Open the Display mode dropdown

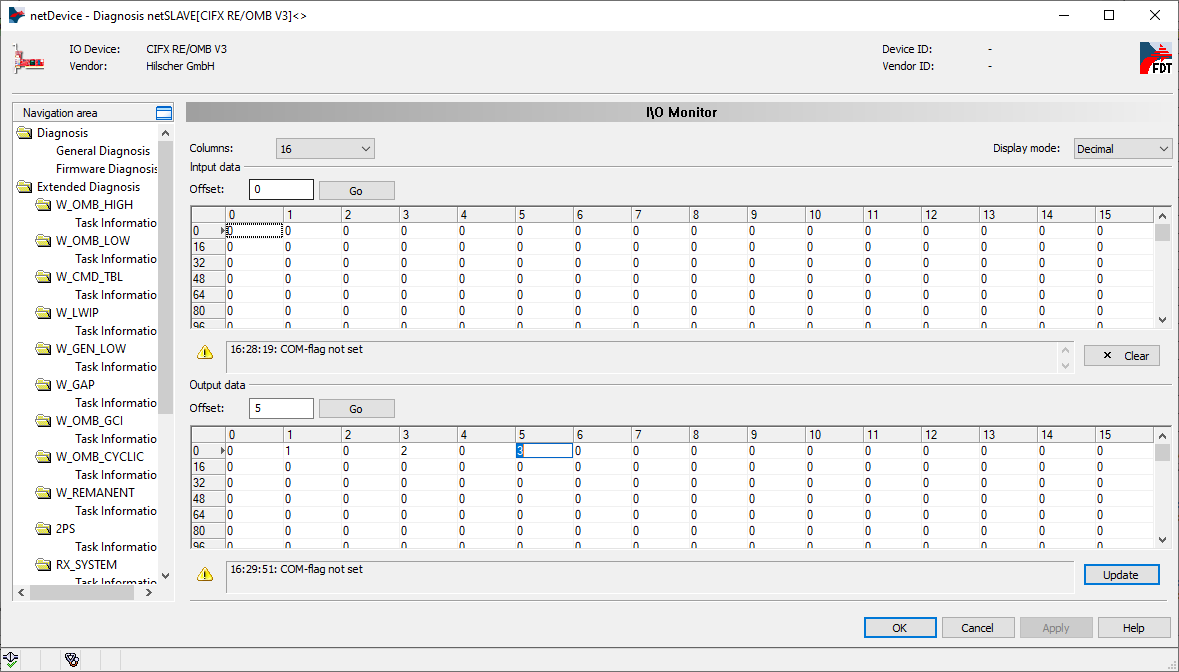(x=1121, y=149)
